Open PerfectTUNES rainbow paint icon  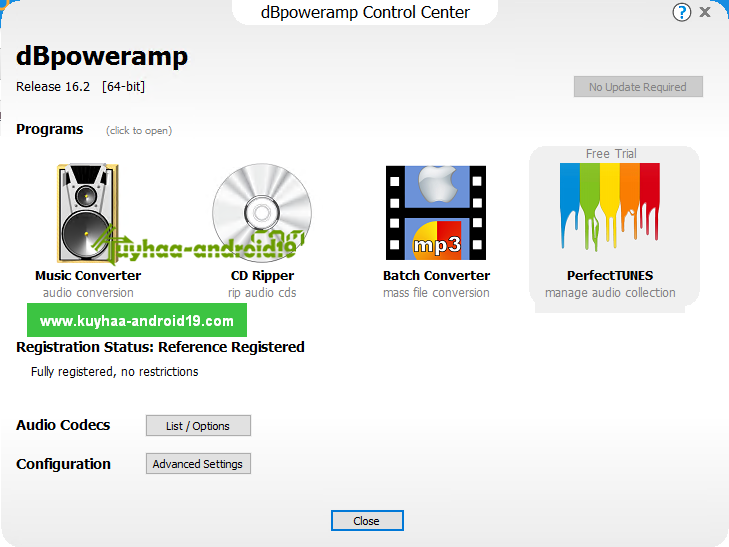pyautogui.click(x=610, y=207)
